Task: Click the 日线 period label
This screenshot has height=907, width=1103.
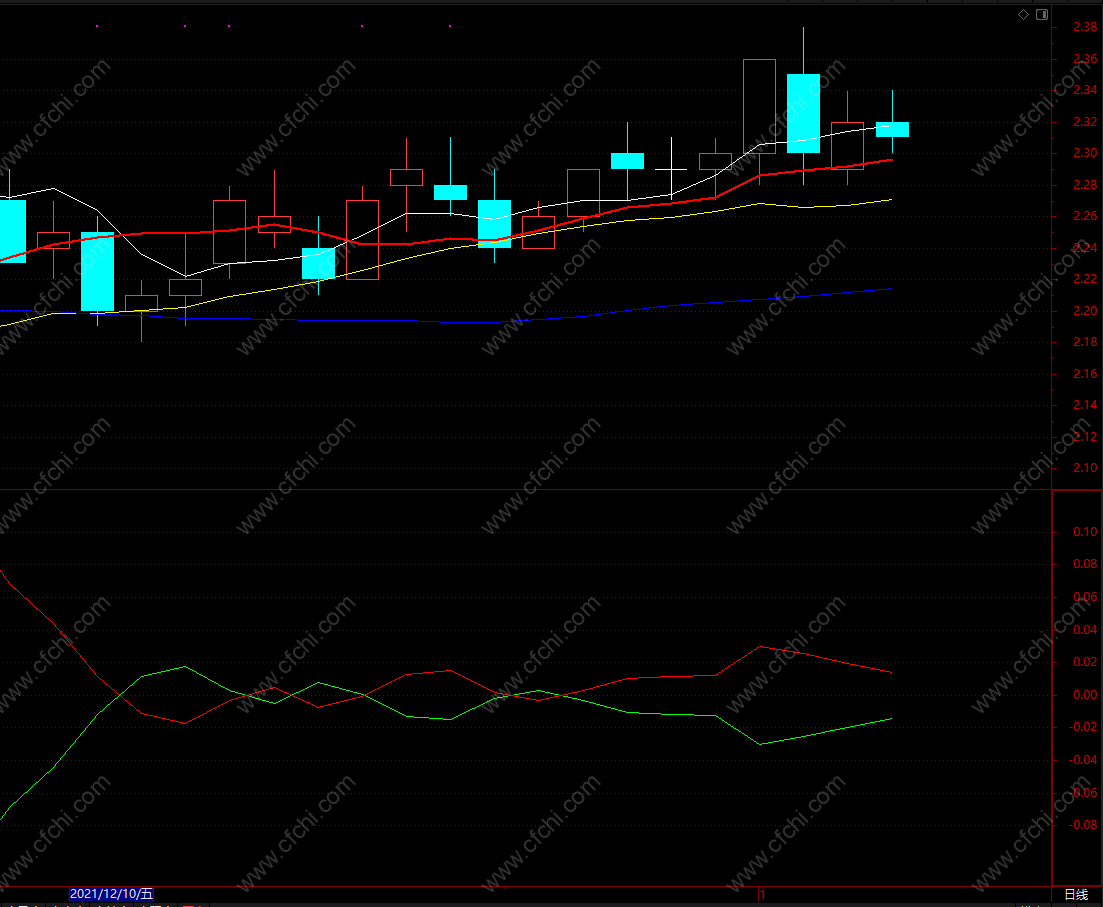Action: tap(1076, 894)
